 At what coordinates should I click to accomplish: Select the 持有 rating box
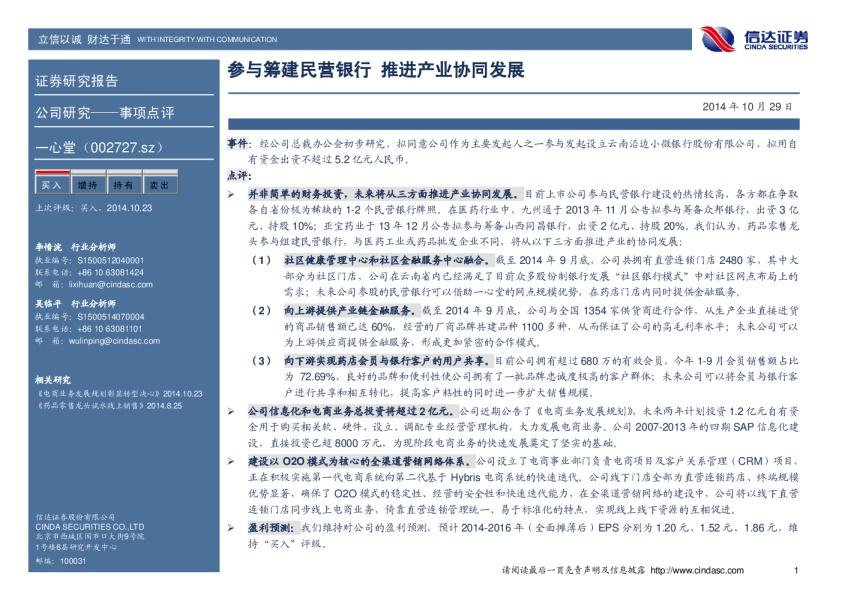[x=123, y=185]
